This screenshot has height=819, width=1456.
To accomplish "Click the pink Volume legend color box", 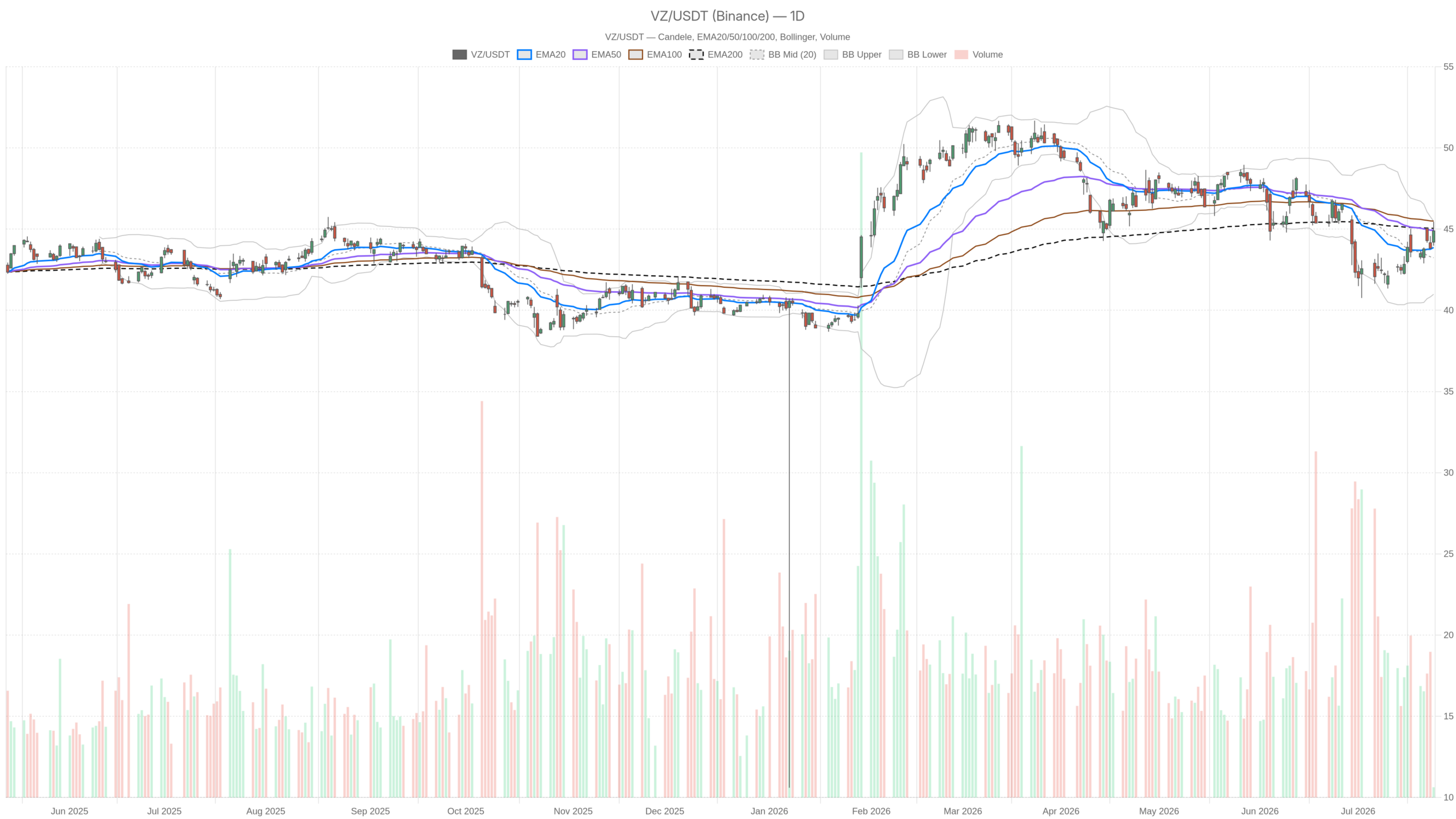I will point(962,55).
